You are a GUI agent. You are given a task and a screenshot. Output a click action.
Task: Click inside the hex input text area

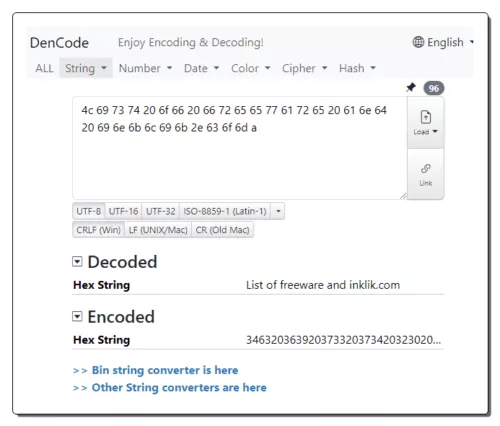[x=240, y=148]
